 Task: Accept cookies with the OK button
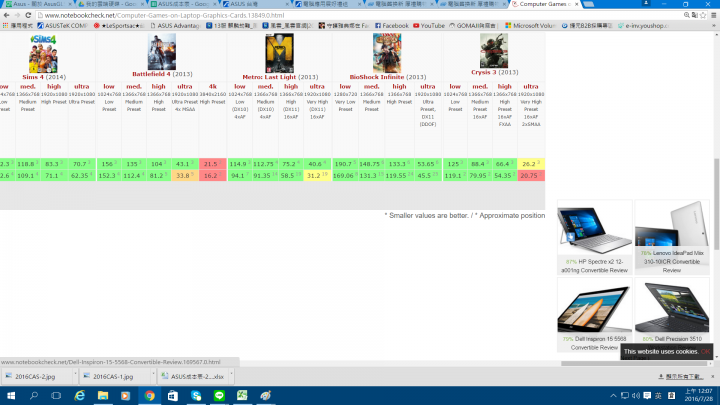point(705,352)
